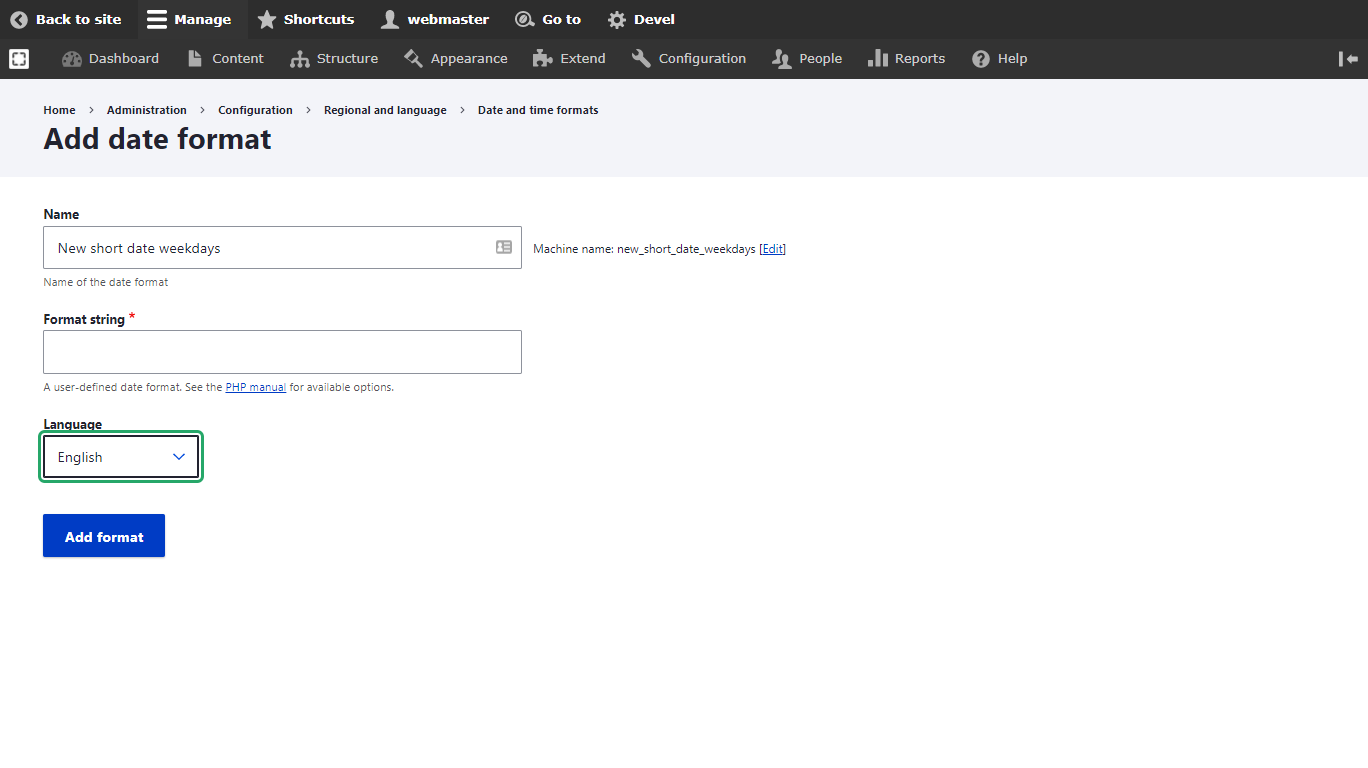Viewport: 1368px width, 768px height.
Task: Open the Structure menu item
Action: pos(334,59)
